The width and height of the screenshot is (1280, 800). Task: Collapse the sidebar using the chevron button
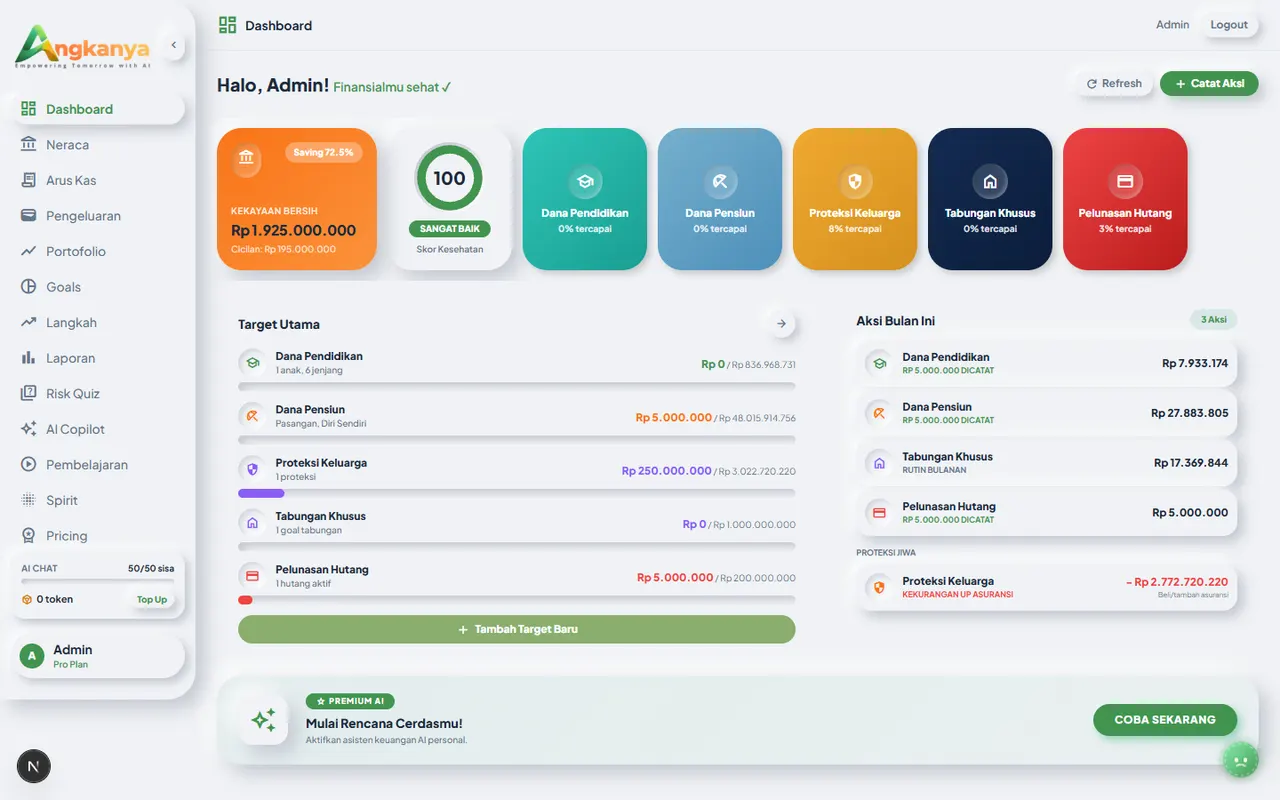point(173,45)
